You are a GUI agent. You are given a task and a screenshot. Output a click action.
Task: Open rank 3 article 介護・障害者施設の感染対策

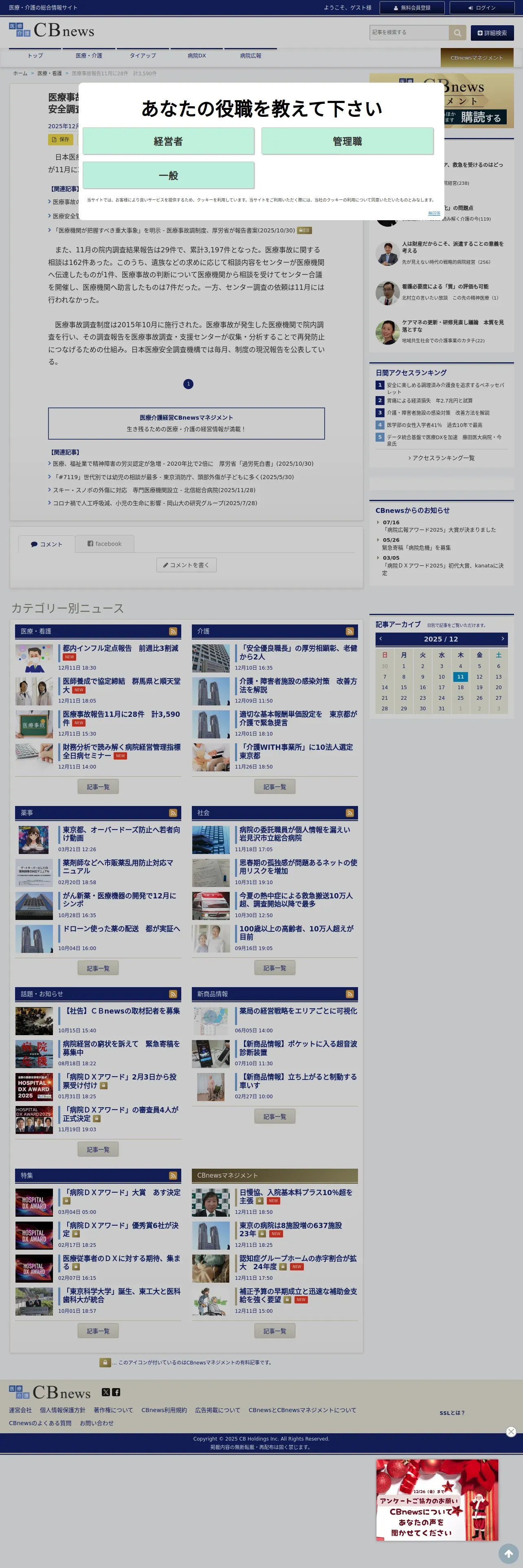point(438,413)
